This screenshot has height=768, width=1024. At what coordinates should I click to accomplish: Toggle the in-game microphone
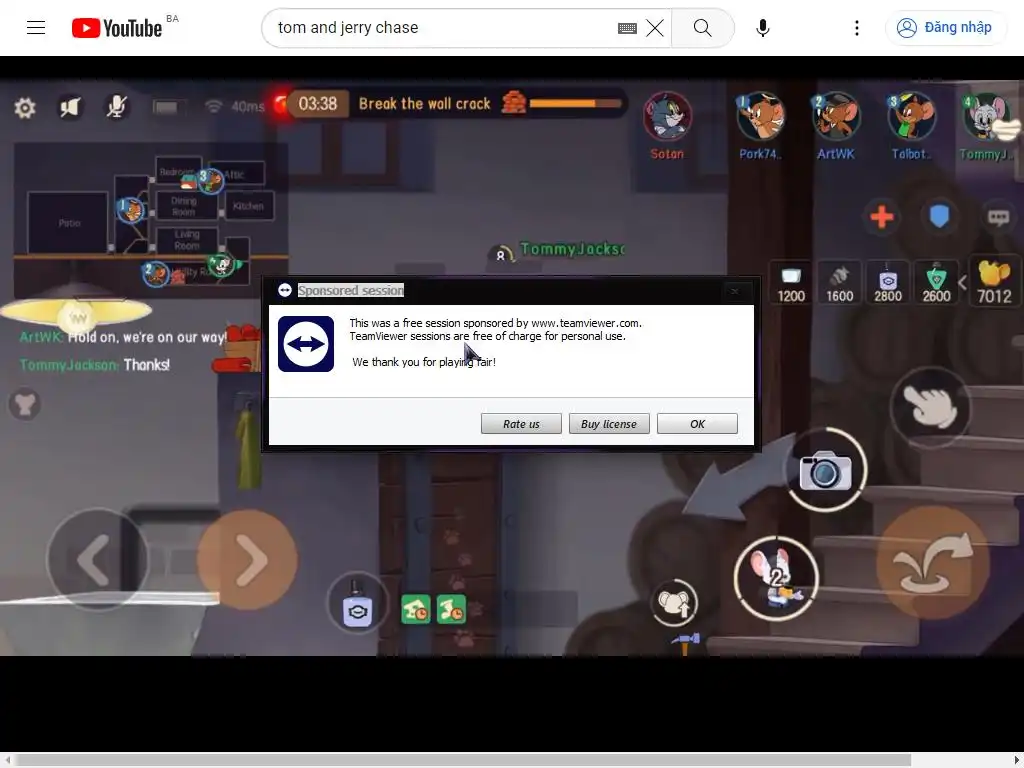pyautogui.click(x=116, y=106)
